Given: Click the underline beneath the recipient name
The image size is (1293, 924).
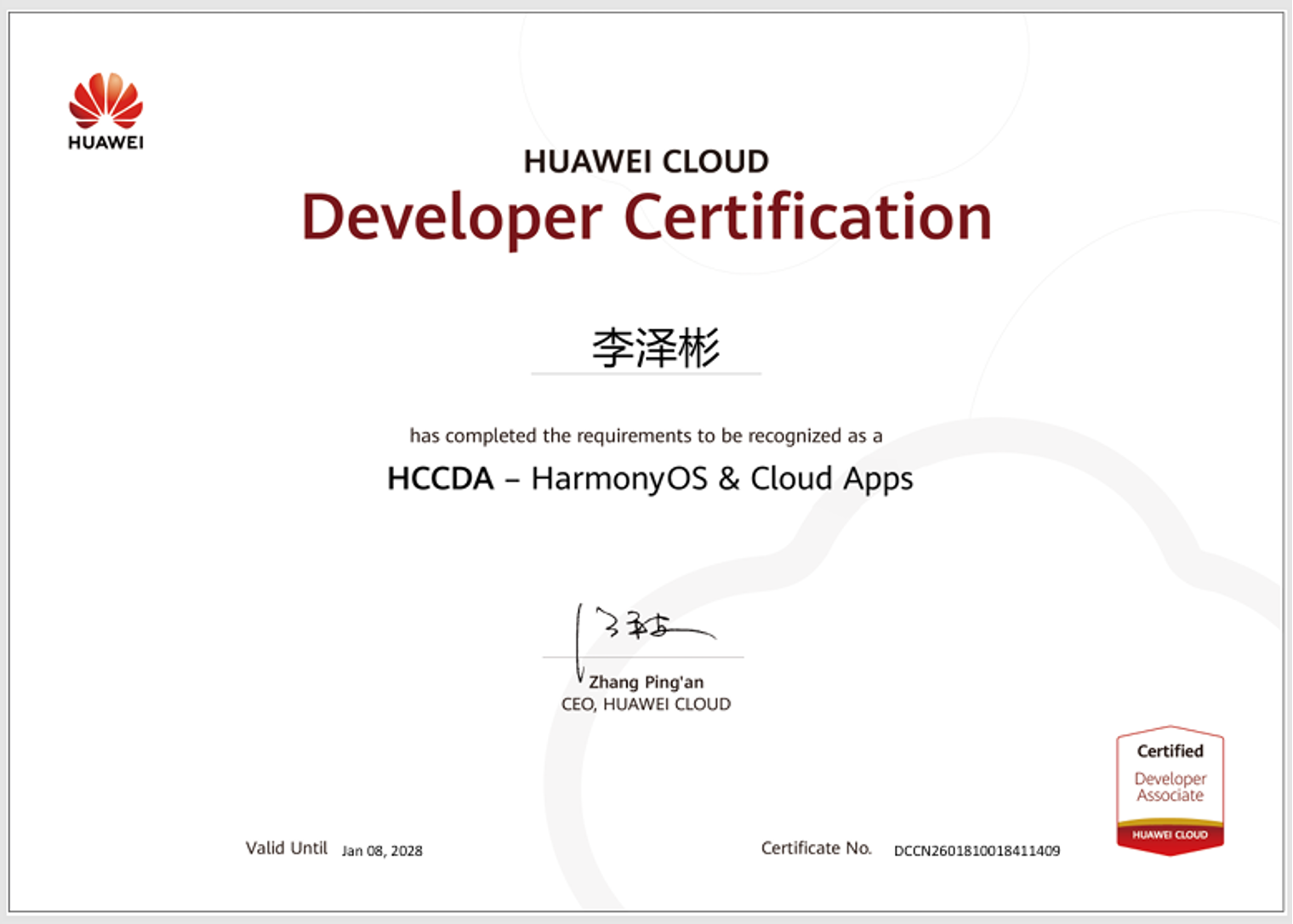Looking at the screenshot, I should [645, 373].
